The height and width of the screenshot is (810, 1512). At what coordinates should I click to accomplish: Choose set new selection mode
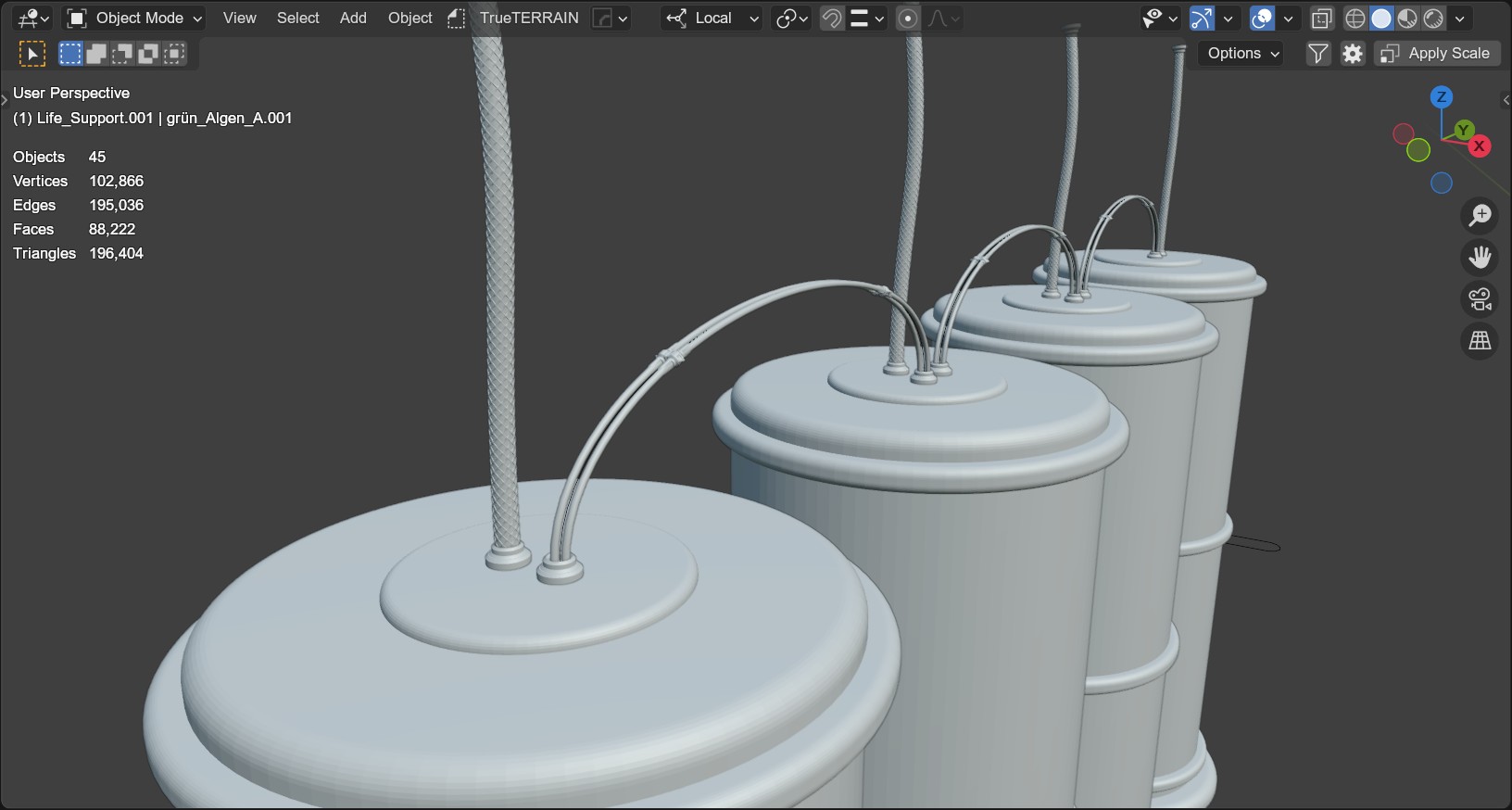click(70, 54)
